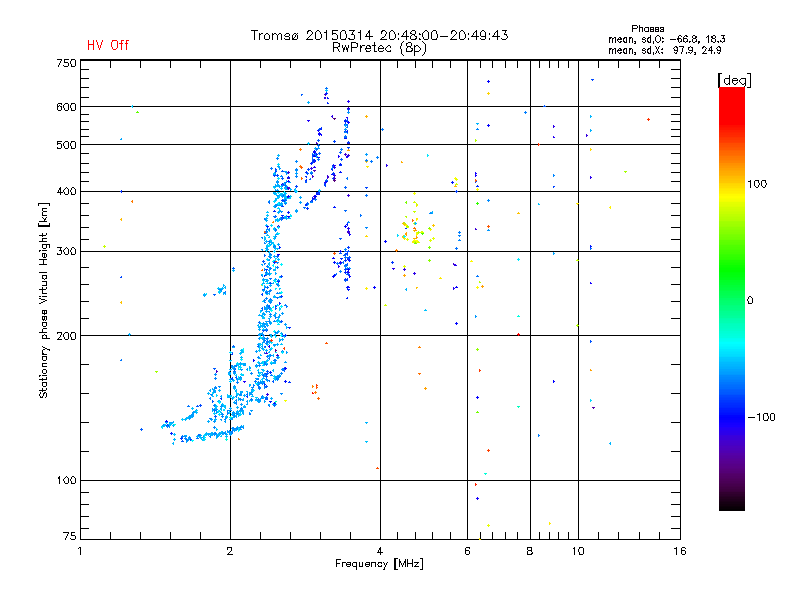Screen dimensions: 800x600
Task: Click the '[deg]' colorbar unit label
Action: point(734,80)
